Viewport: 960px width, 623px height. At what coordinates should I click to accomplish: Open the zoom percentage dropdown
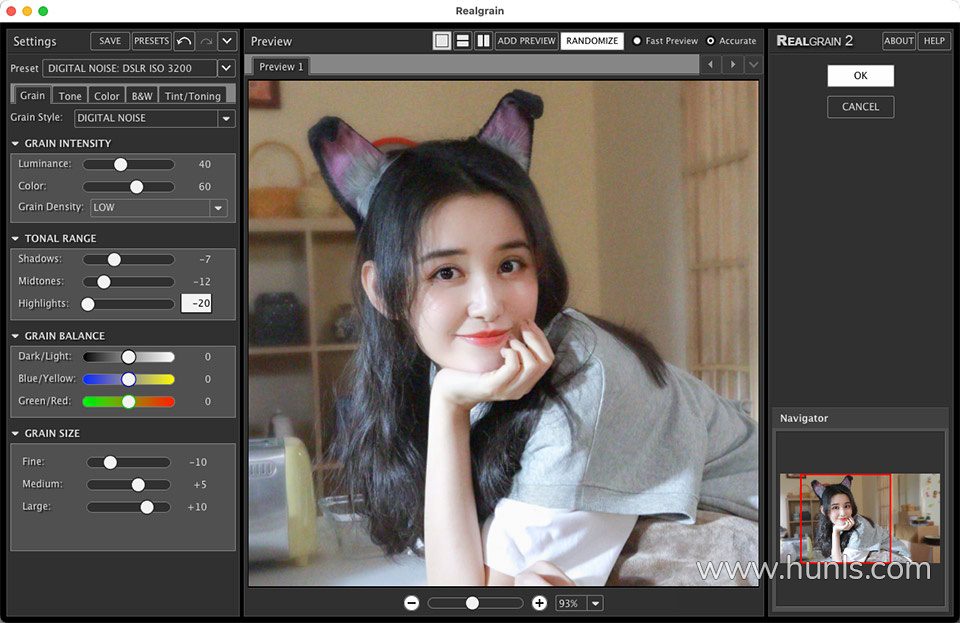tap(596, 603)
